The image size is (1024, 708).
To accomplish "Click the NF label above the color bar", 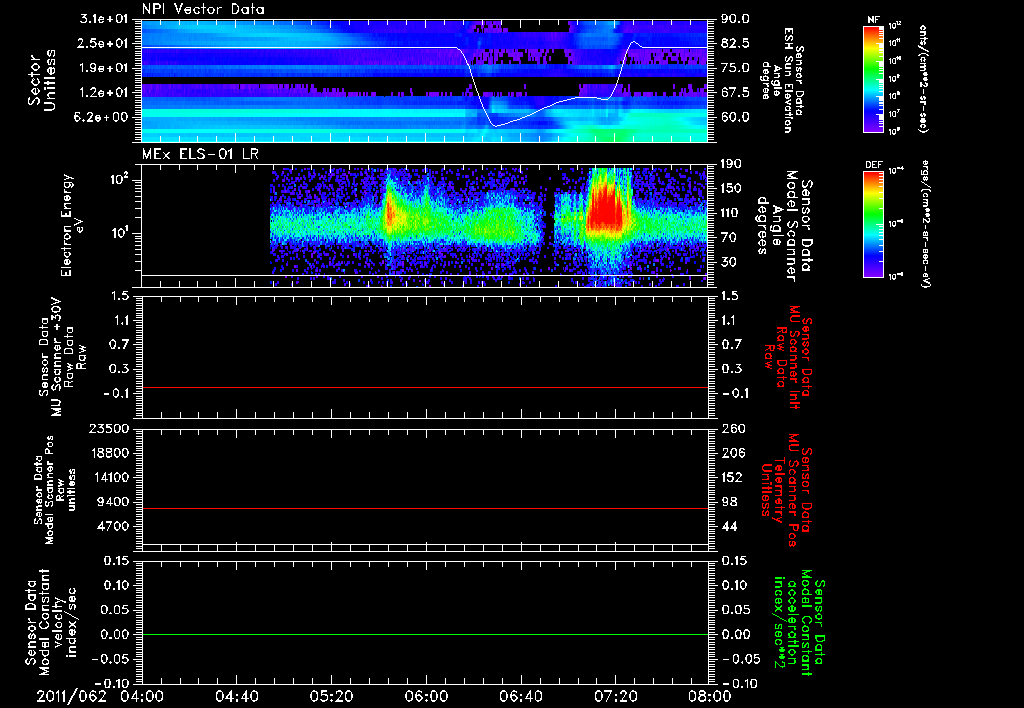I will click(x=874, y=20).
